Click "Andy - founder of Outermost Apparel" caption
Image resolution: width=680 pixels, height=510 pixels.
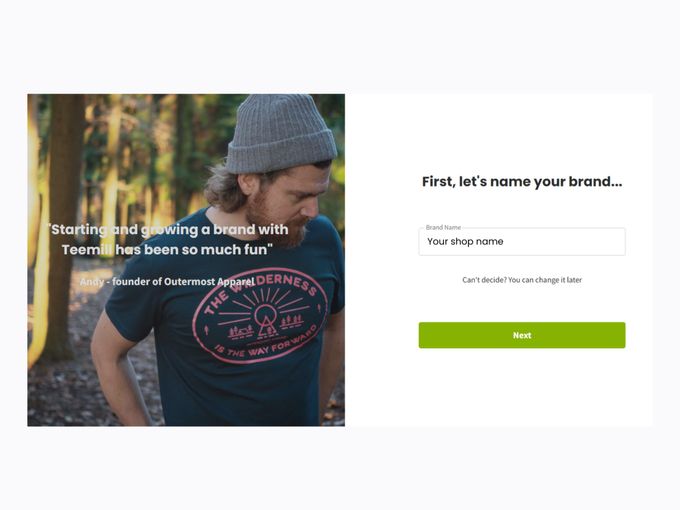[x=166, y=282]
